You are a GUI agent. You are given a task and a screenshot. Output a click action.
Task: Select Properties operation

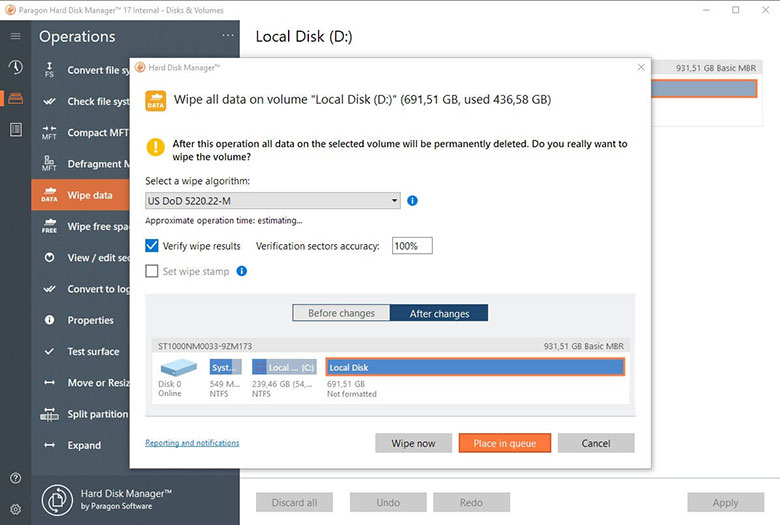point(81,320)
